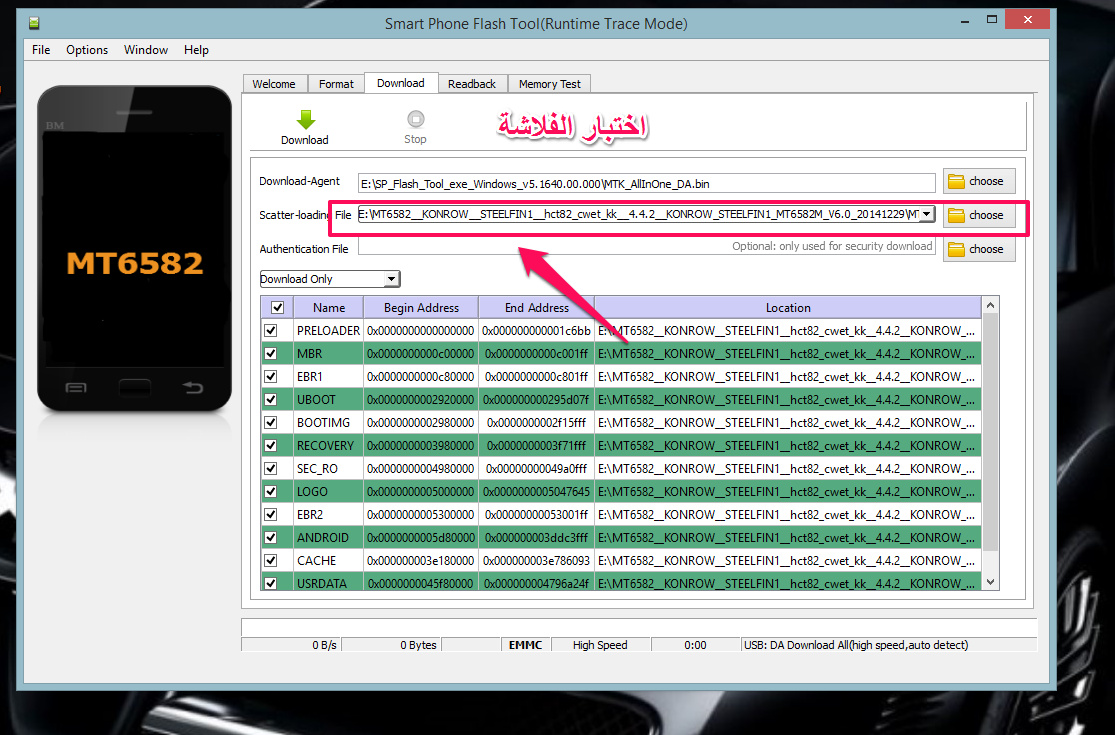
Task: Click the green Download arrow icon
Action: (306, 119)
